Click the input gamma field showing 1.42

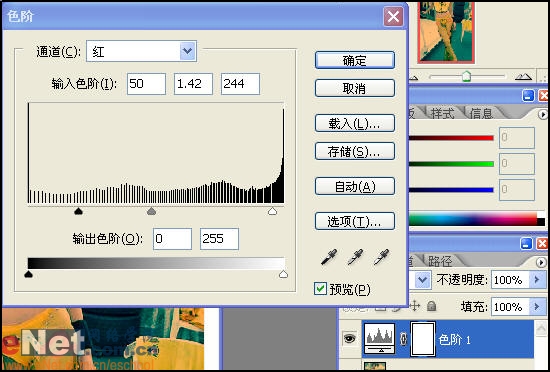click(x=193, y=84)
